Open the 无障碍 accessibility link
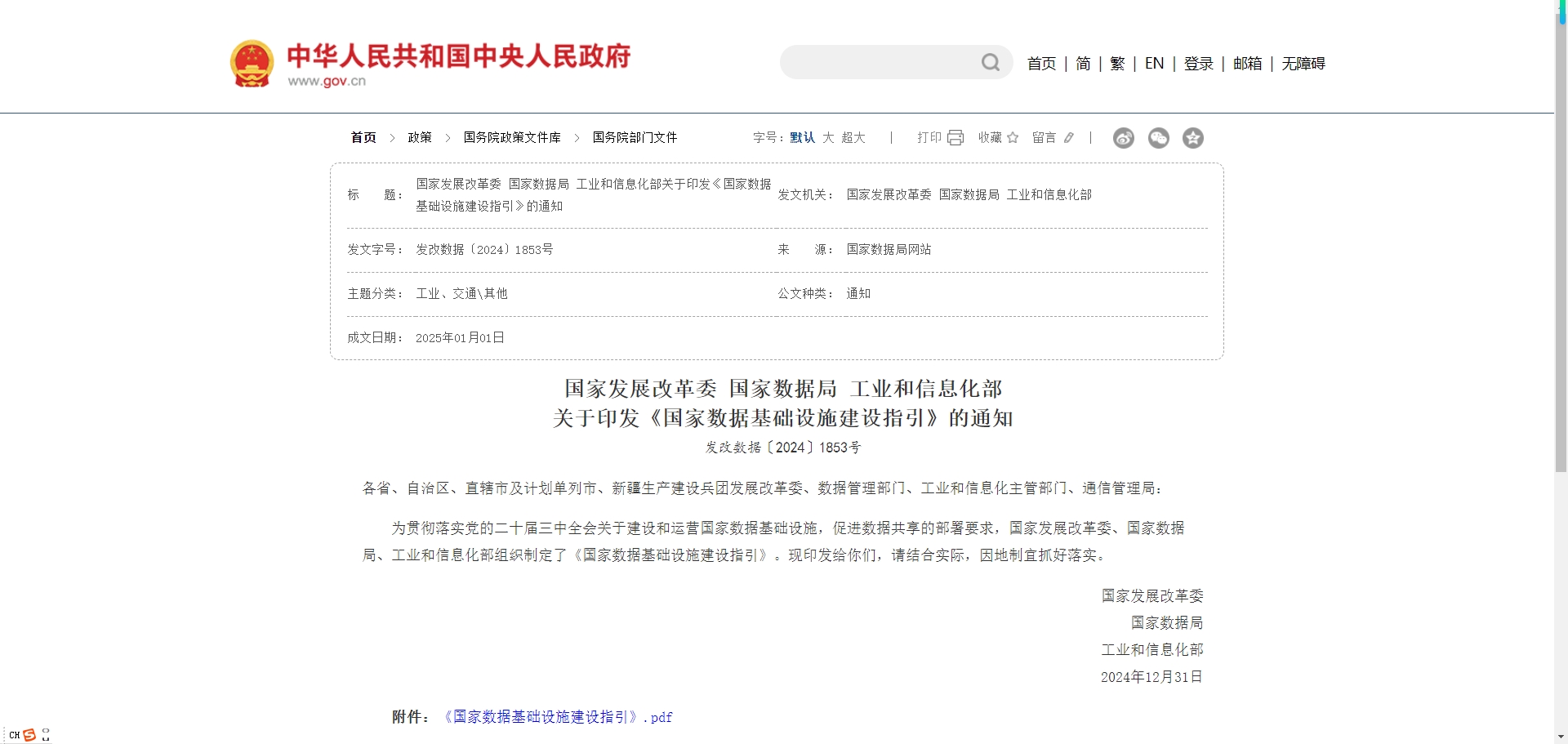The width and height of the screenshot is (1568, 744). point(1302,63)
